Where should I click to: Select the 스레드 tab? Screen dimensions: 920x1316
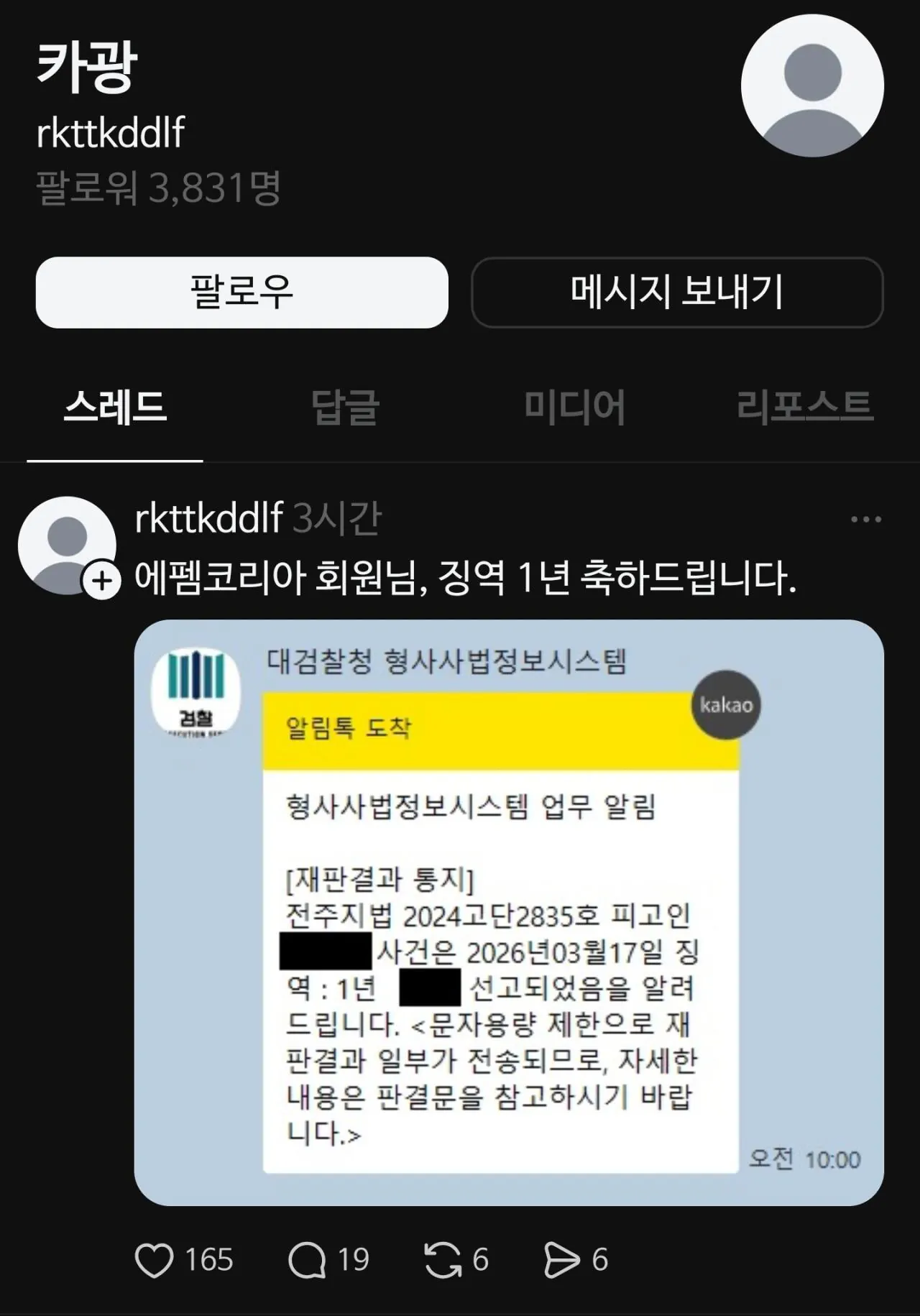tap(115, 407)
